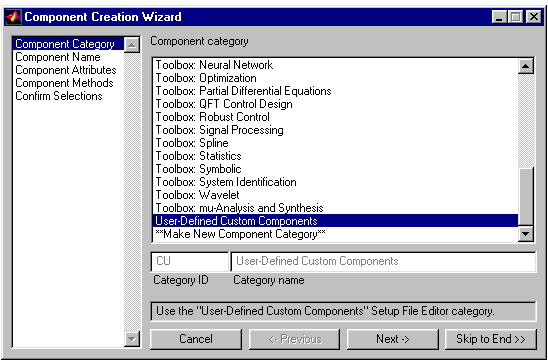Click the left step list scroll-up arrow
Screen dimensions: 548x362
132,45
